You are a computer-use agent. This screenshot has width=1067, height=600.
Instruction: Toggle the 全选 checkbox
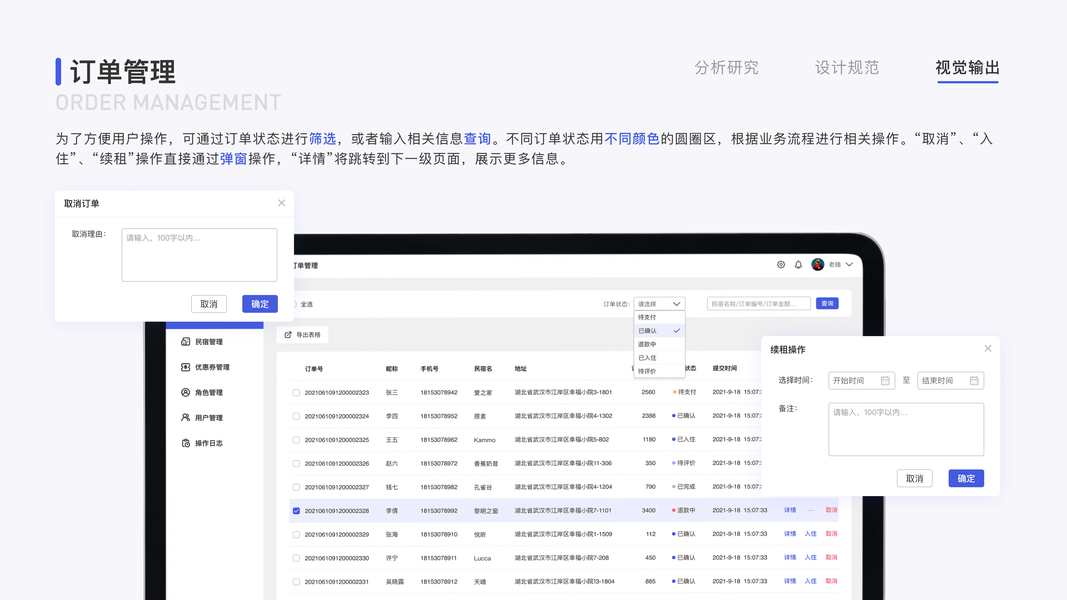point(295,304)
